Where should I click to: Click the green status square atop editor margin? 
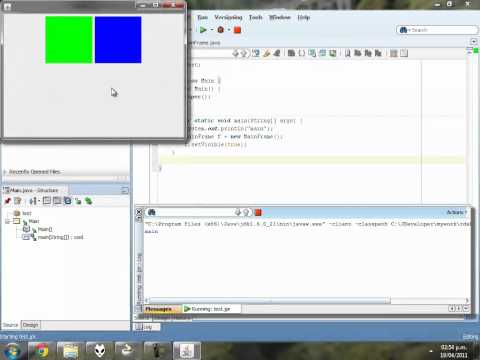click(x=476, y=50)
